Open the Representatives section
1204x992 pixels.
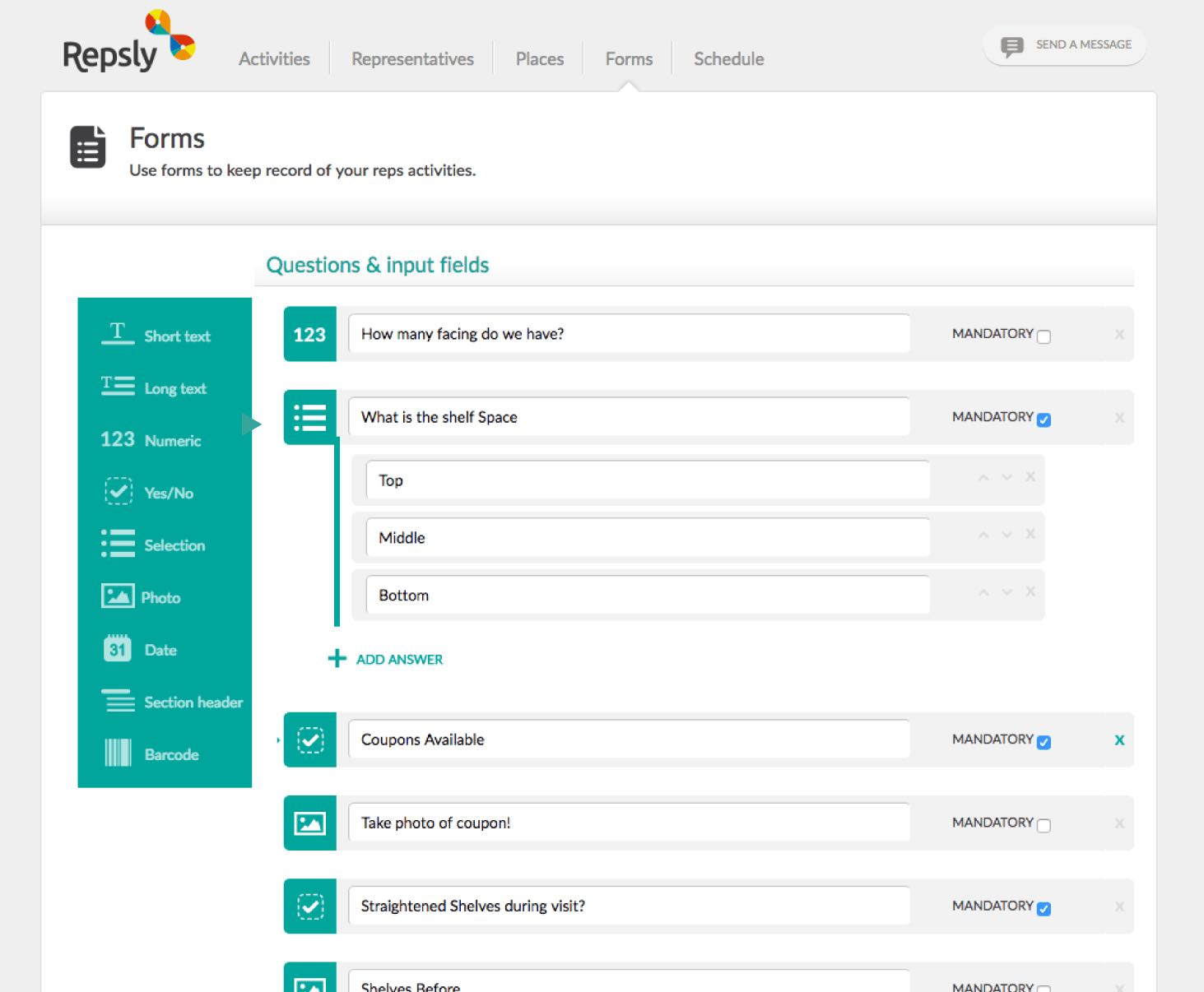(411, 58)
